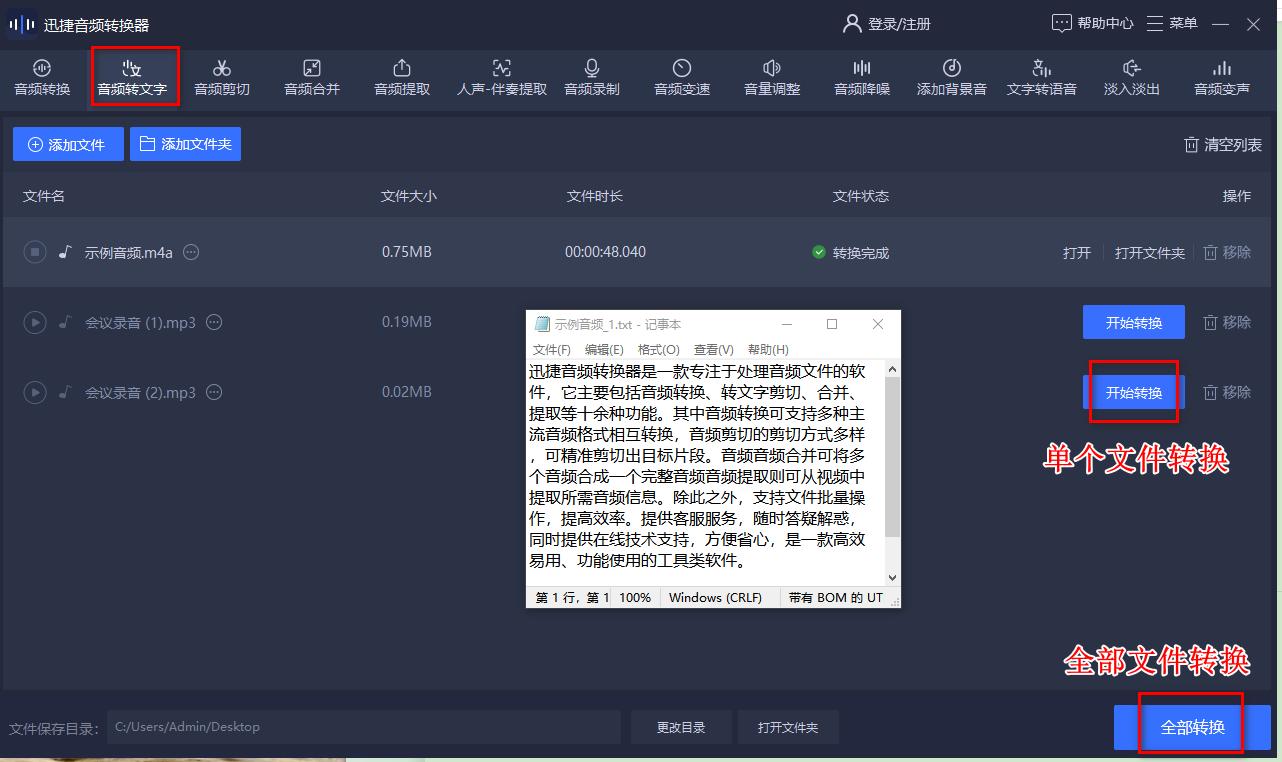
Task: Open the 音频降噪 noise reduction tool
Action: point(861,77)
